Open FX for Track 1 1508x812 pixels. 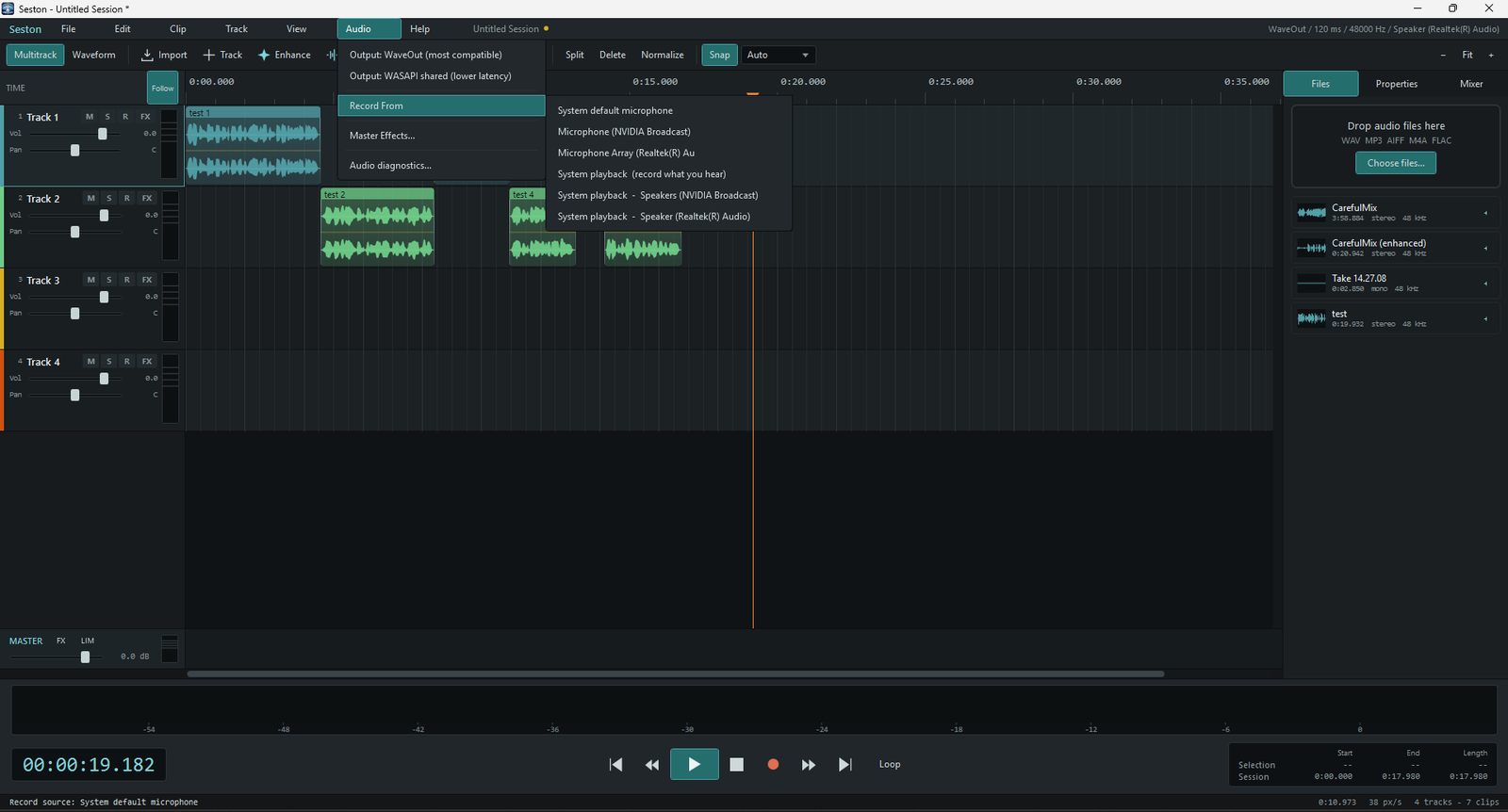[145, 117]
